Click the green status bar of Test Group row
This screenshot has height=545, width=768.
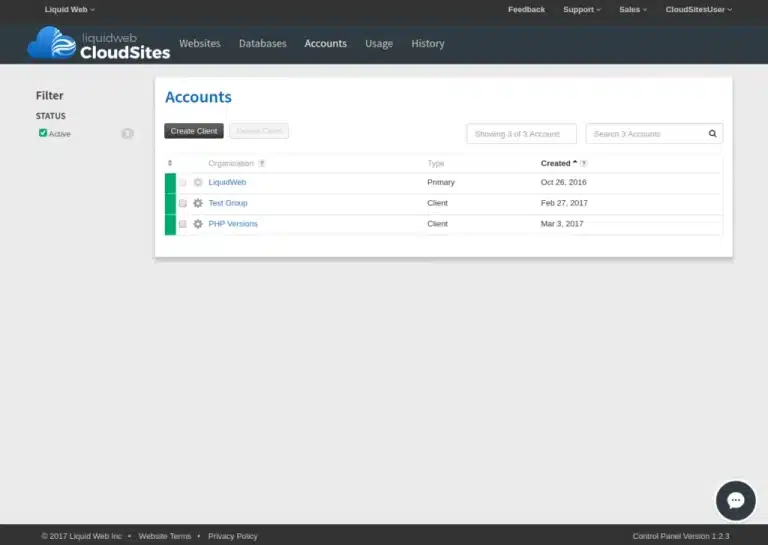click(170, 204)
